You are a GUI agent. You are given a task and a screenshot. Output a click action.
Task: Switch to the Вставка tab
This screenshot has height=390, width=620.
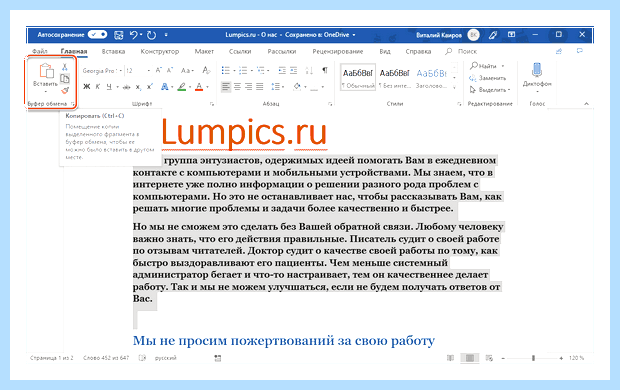[x=113, y=51]
